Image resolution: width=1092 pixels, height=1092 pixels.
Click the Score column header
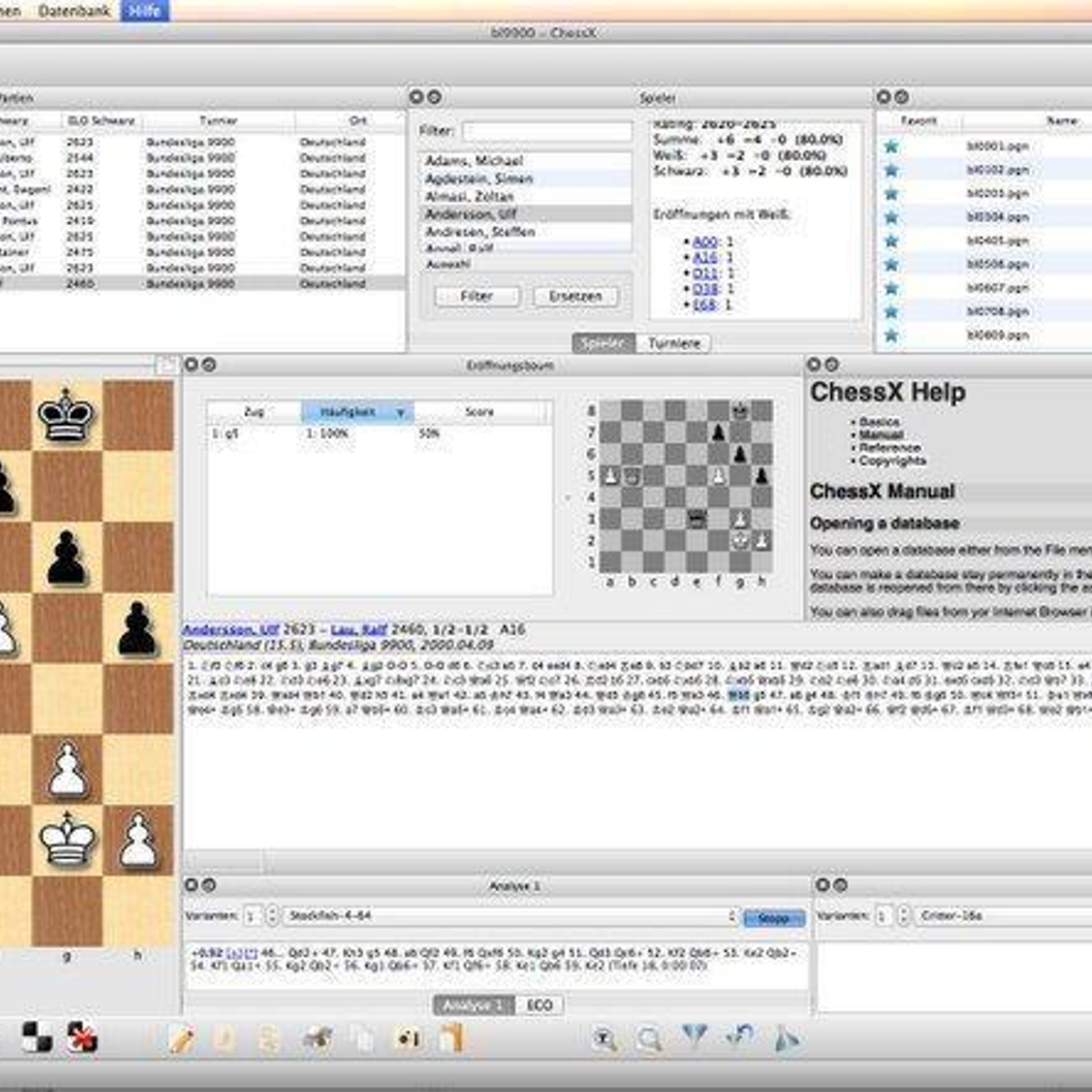pyautogui.click(x=480, y=412)
